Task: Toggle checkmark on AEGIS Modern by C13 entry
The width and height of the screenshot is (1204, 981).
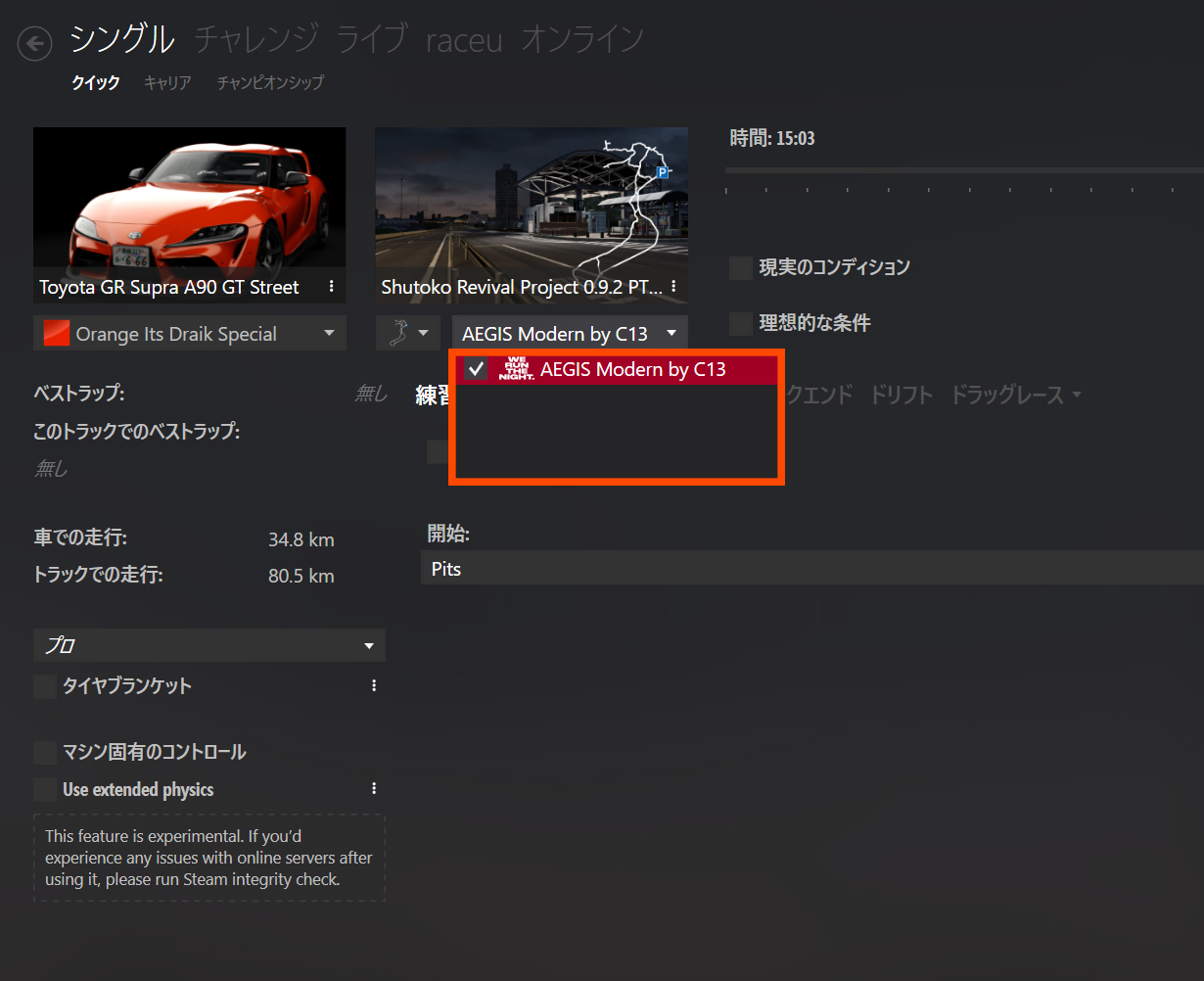Action: click(476, 369)
